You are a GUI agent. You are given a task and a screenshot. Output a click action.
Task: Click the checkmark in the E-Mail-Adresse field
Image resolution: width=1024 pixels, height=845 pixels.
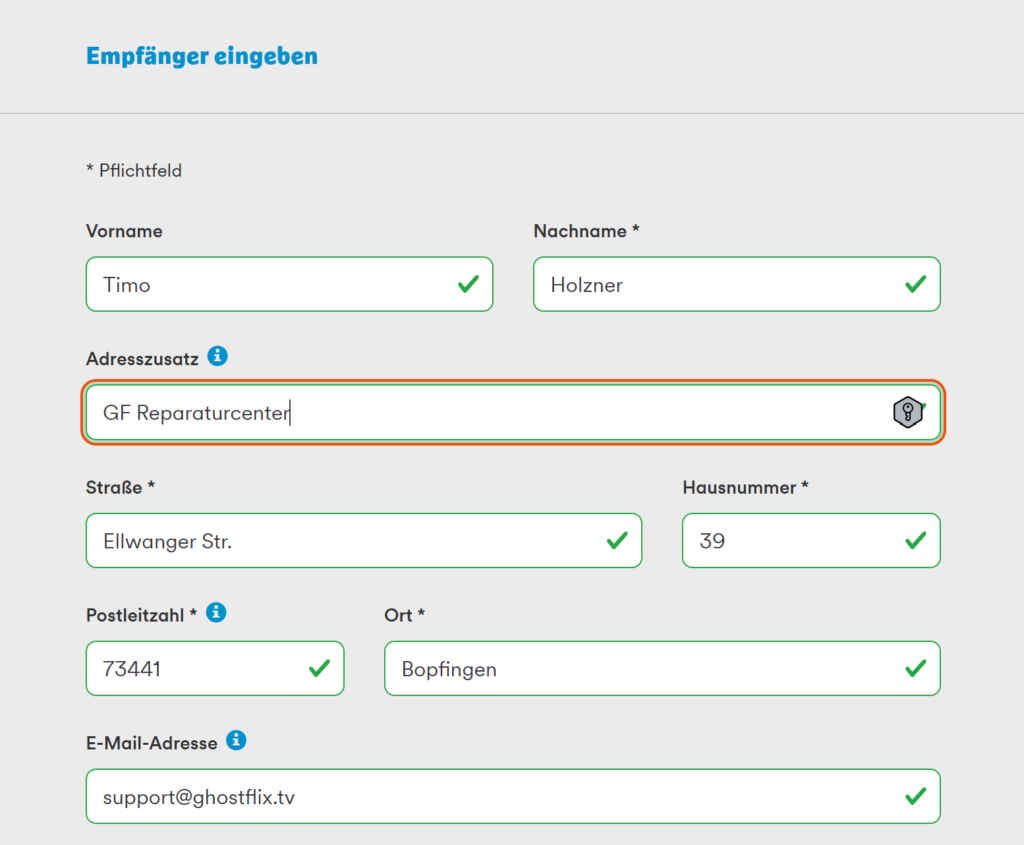[x=915, y=797]
